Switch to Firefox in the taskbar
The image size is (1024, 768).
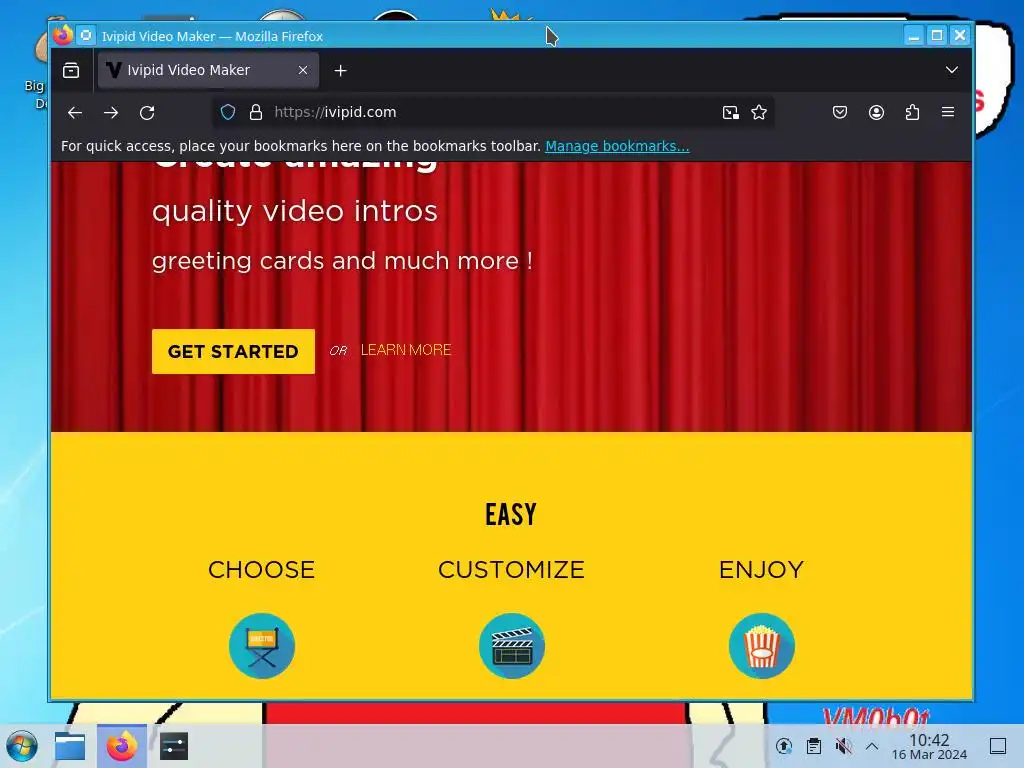pyautogui.click(x=121, y=746)
